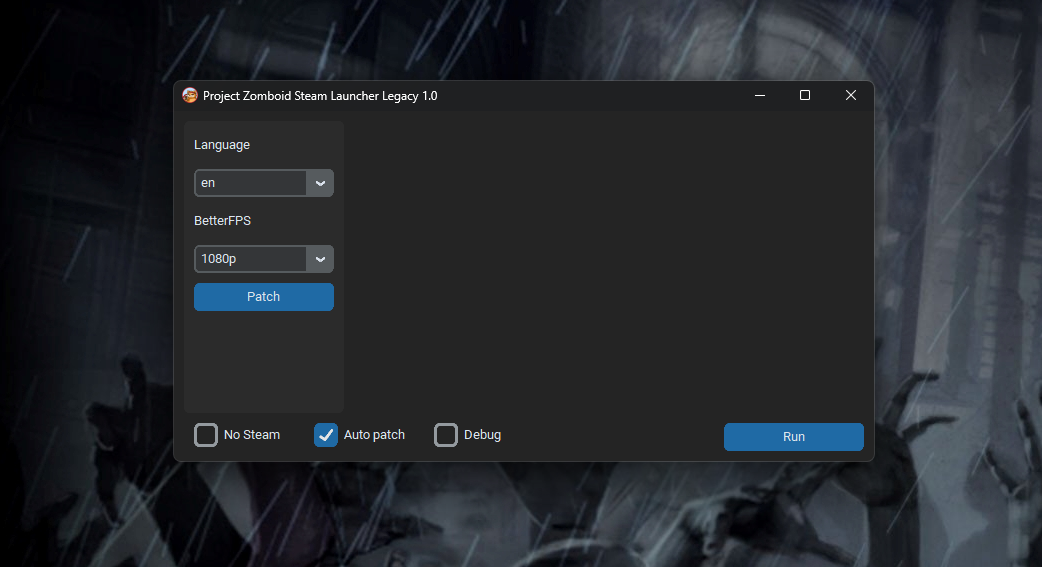Click the 'Auto patch' label text

pos(374,435)
